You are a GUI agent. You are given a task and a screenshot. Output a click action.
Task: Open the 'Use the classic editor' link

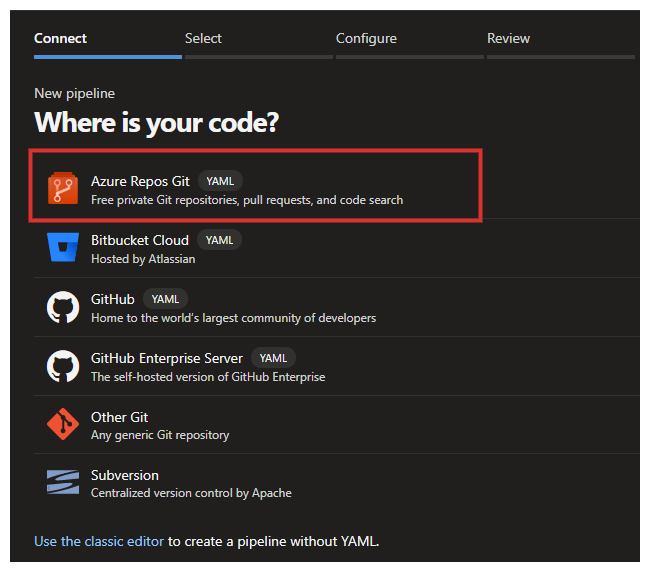99,541
